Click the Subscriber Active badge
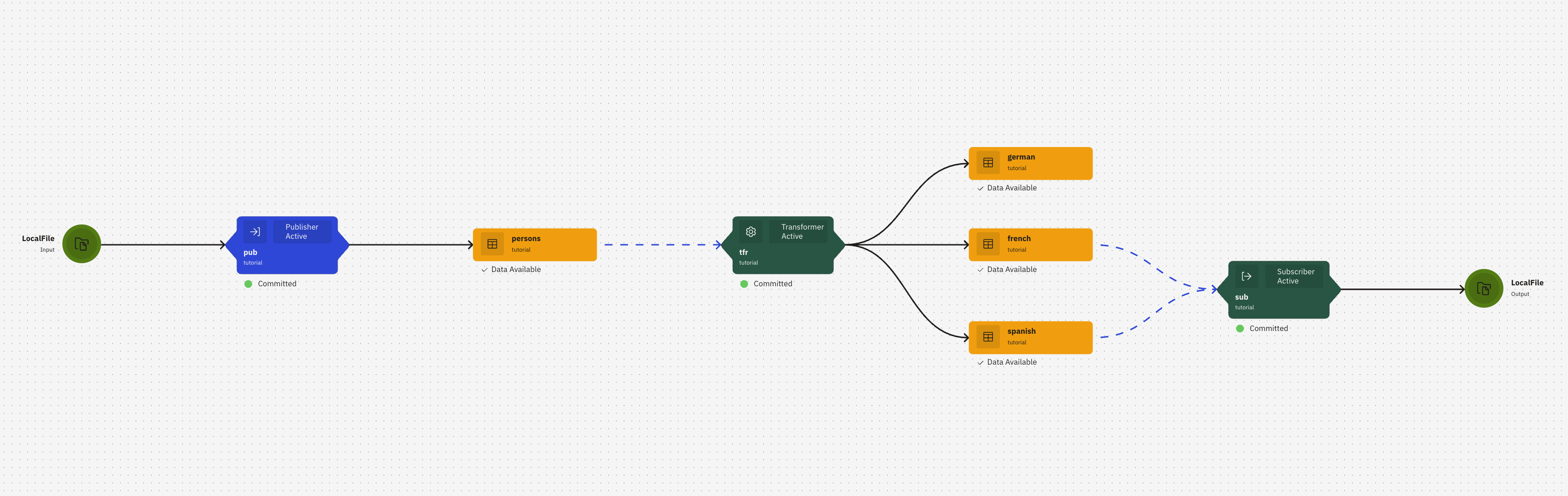 (1295, 276)
